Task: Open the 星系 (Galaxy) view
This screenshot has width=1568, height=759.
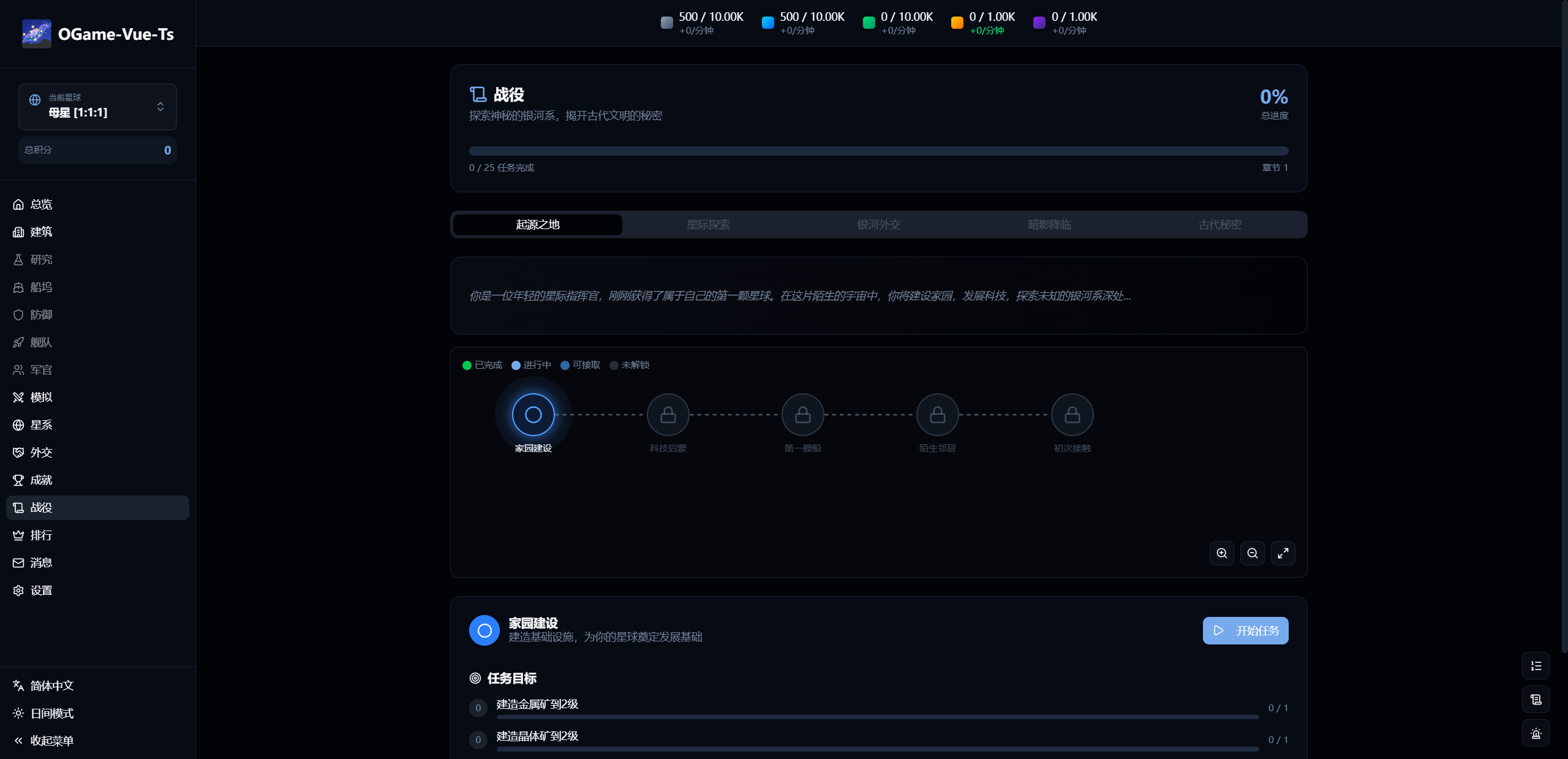Action: (x=42, y=425)
